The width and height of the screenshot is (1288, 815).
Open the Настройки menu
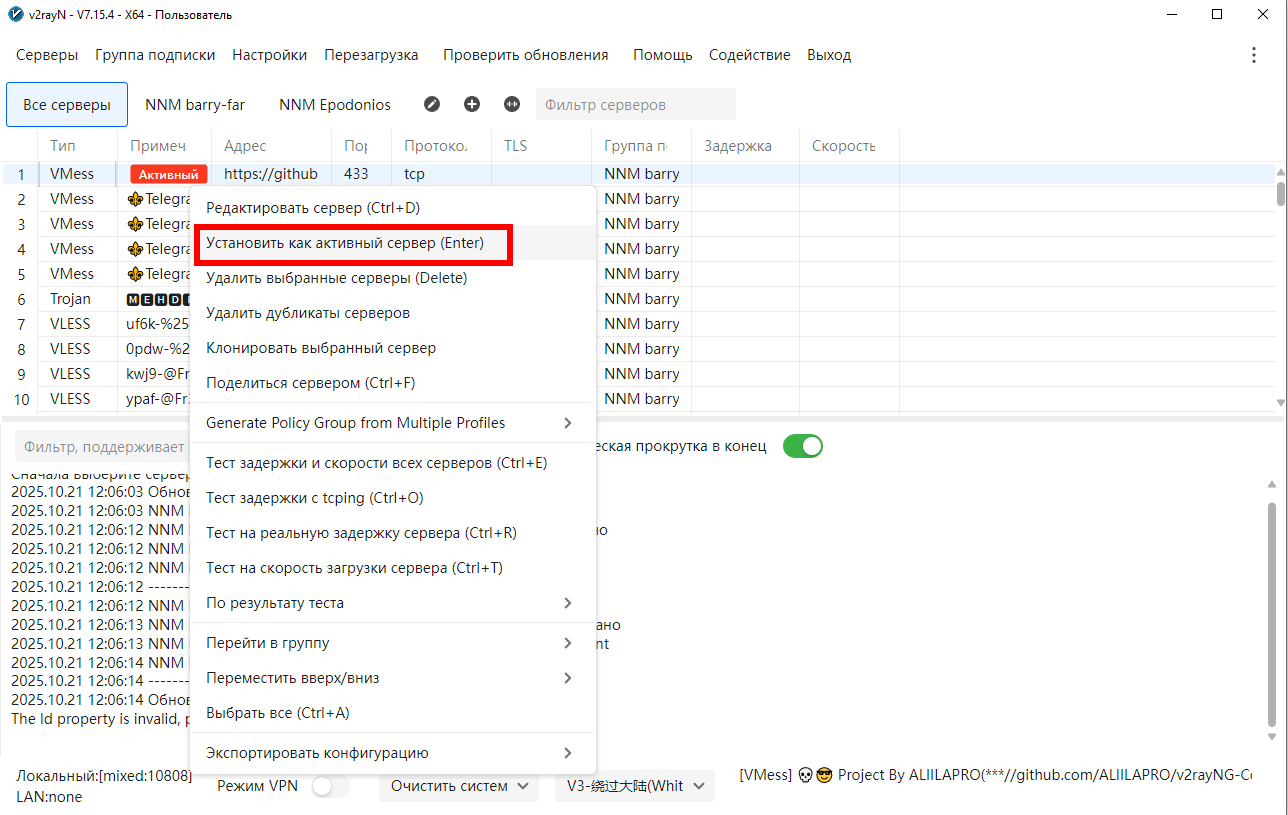pyautogui.click(x=269, y=55)
